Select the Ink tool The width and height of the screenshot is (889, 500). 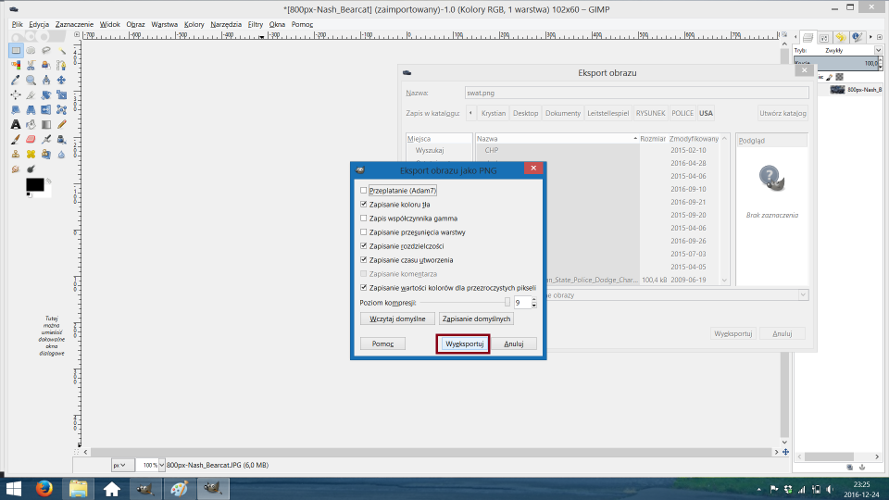tap(61, 139)
